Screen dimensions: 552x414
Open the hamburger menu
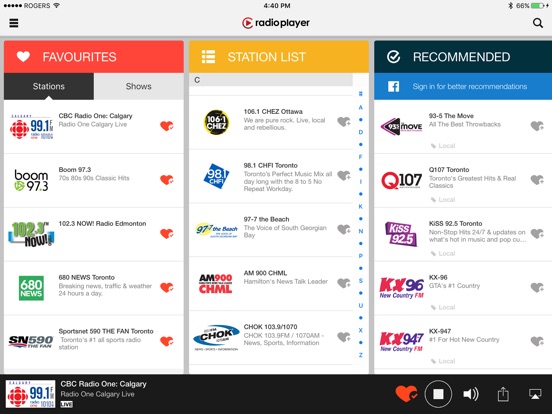tap(14, 23)
